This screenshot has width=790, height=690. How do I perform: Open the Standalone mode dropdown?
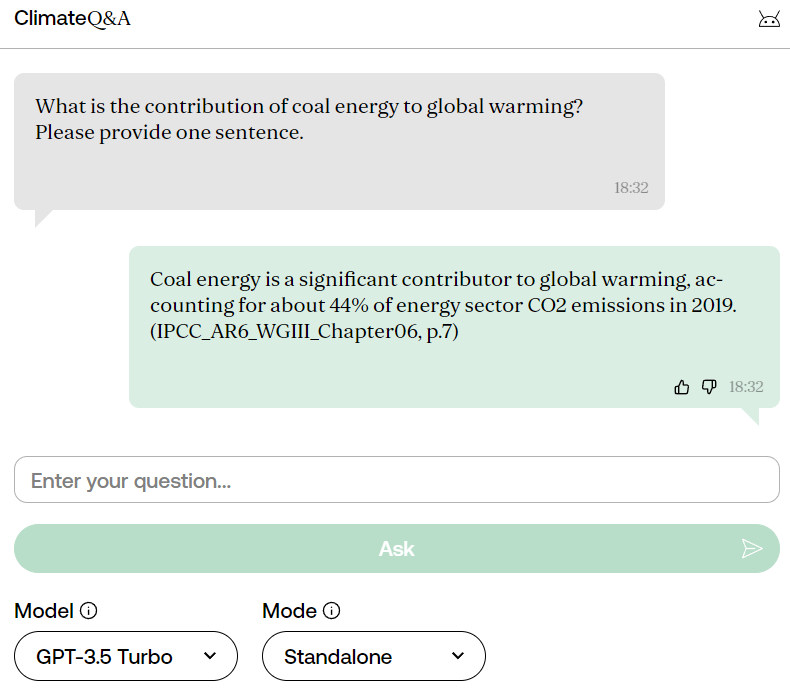point(373,656)
